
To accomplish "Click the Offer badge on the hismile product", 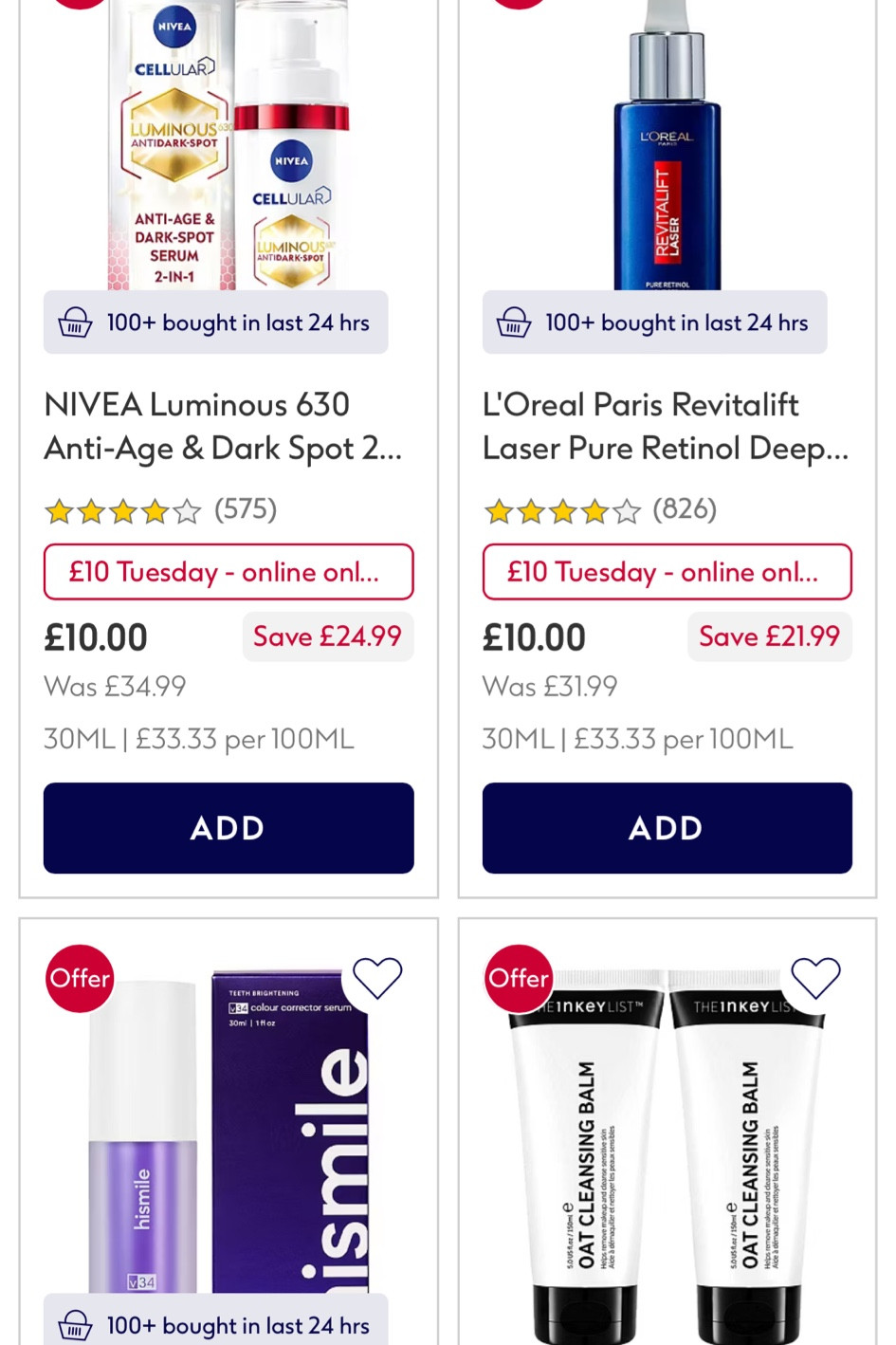I will click(80, 979).
